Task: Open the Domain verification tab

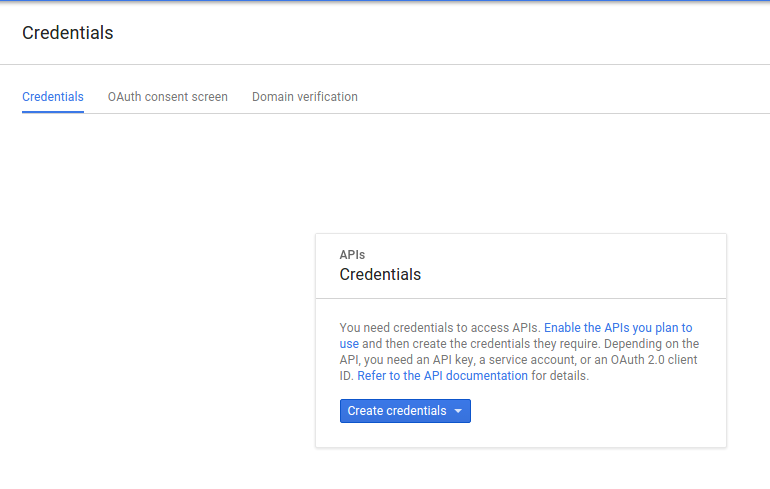Action: coord(305,97)
